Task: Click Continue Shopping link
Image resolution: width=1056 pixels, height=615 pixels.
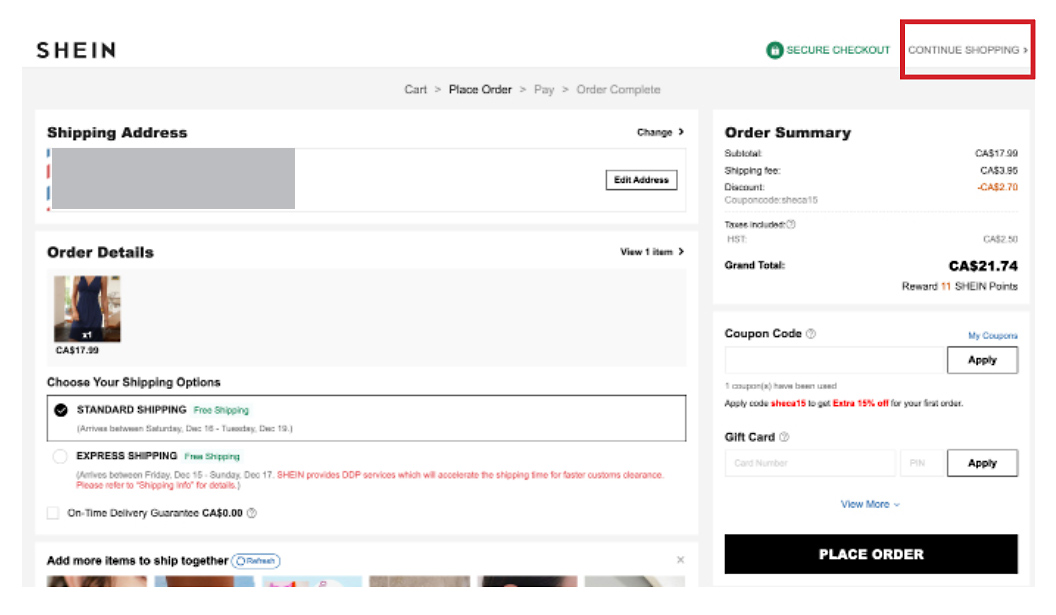Action: [967, 50]
